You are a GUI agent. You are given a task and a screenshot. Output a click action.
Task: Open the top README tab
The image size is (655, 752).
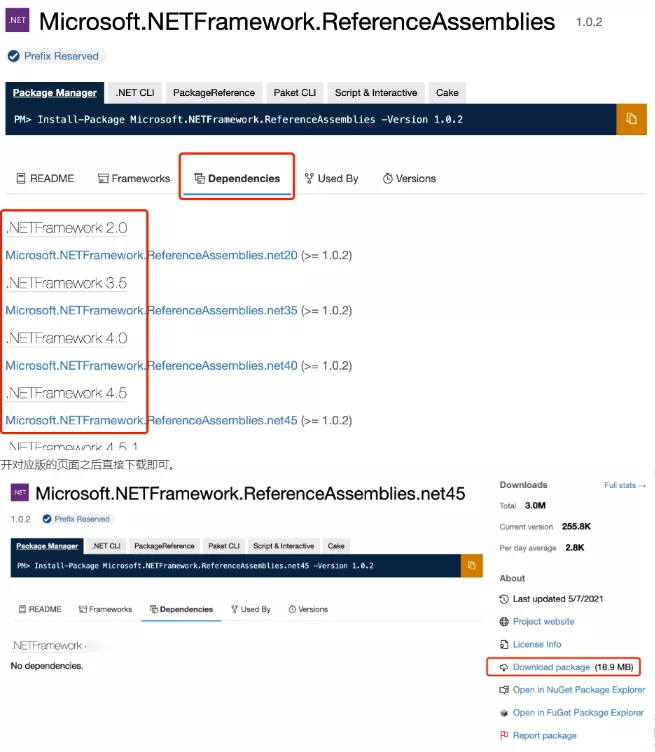tap(45, 178)
